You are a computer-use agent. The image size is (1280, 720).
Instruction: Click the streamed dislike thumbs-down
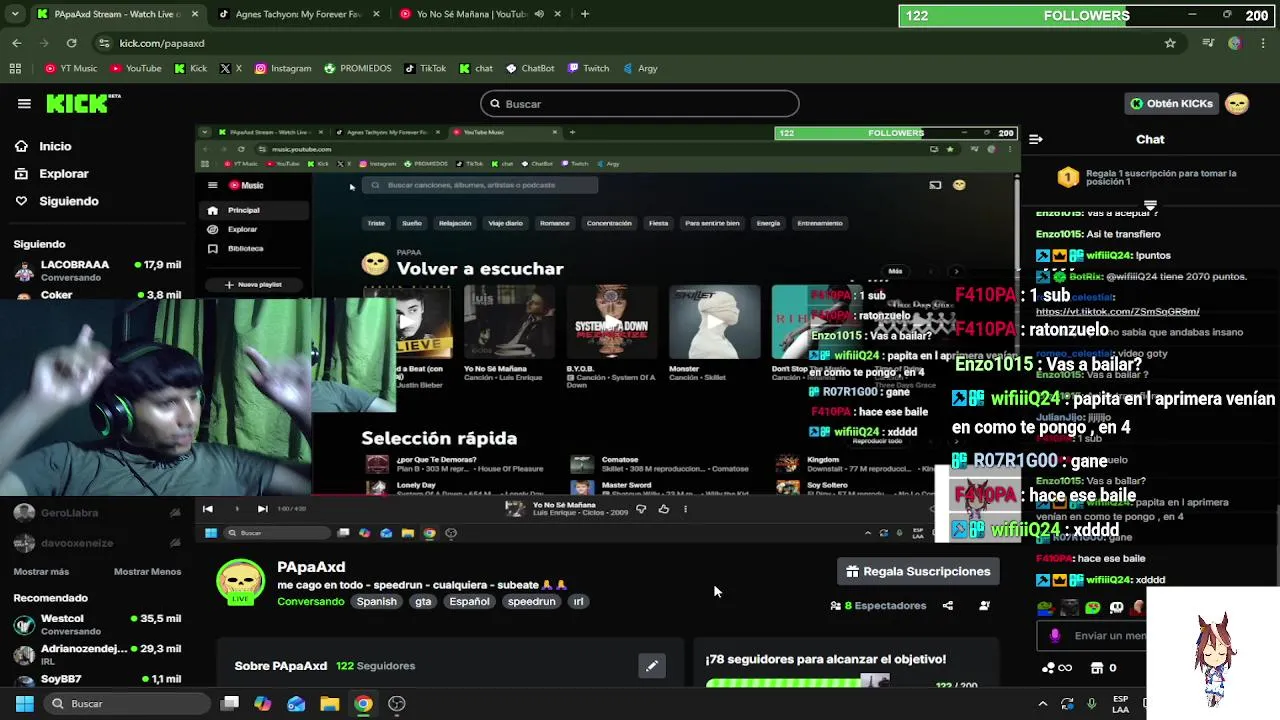pos(641,509)
